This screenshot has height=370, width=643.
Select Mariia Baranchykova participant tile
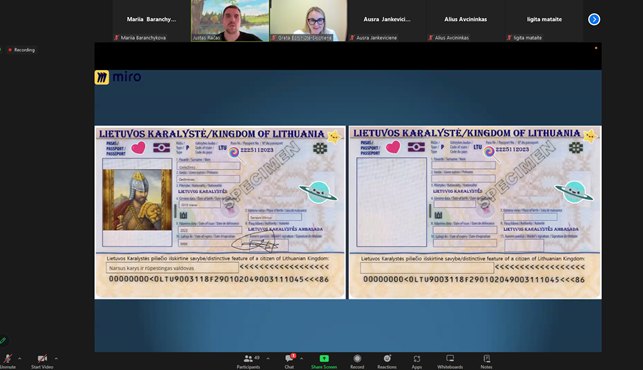[x=151, y=21]
